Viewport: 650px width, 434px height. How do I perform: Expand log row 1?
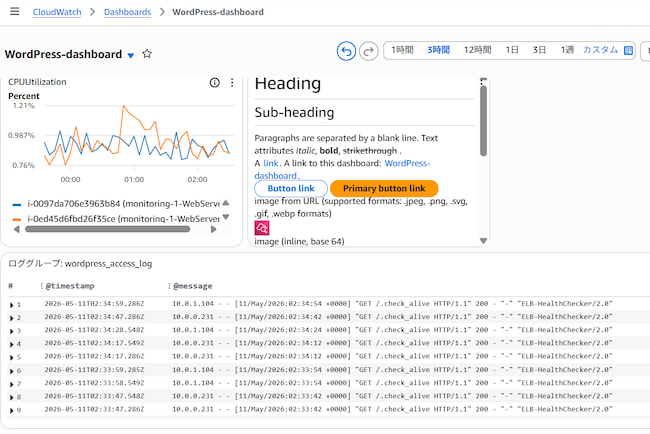(11, 305)
